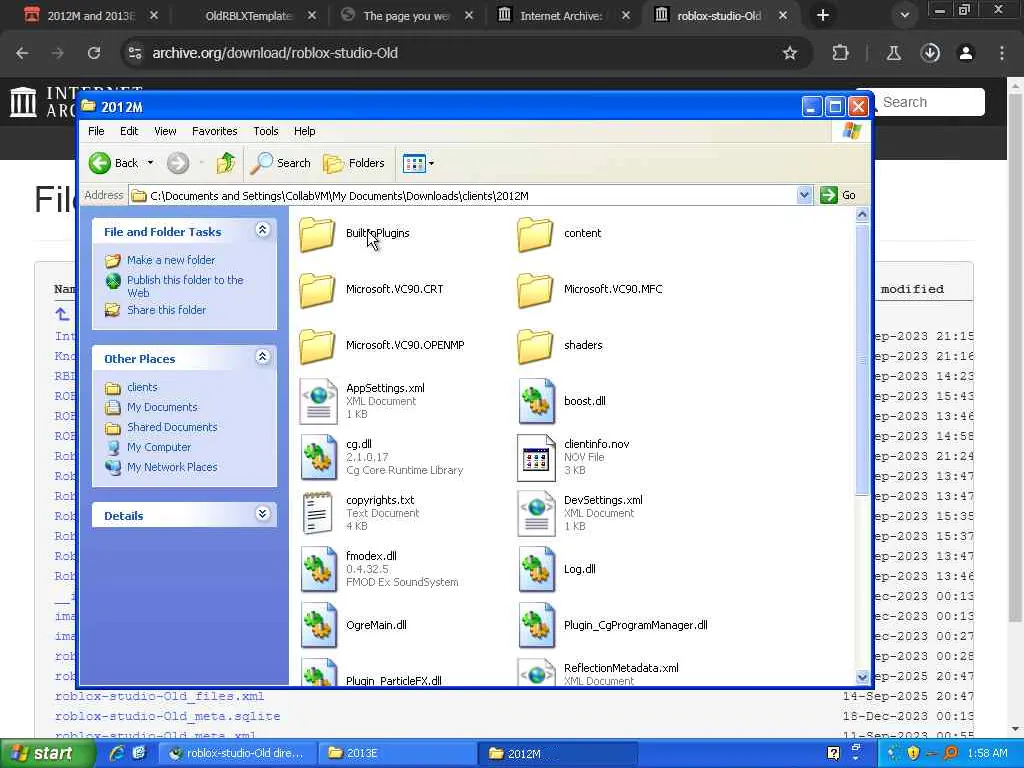
Task: Switch to the OldRBLXTemplate browser tab
Action: (x=248, y=16)
